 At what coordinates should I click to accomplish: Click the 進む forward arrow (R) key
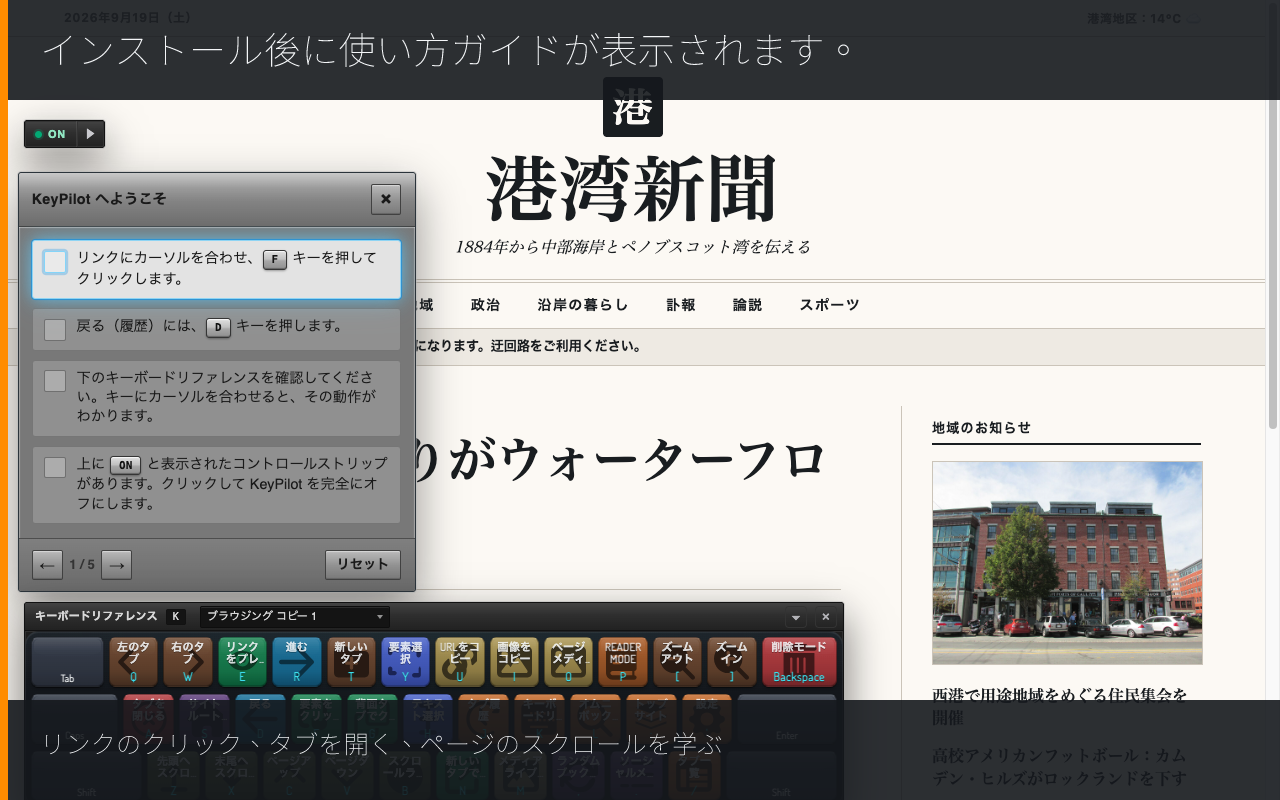click(x=297, y=662)
